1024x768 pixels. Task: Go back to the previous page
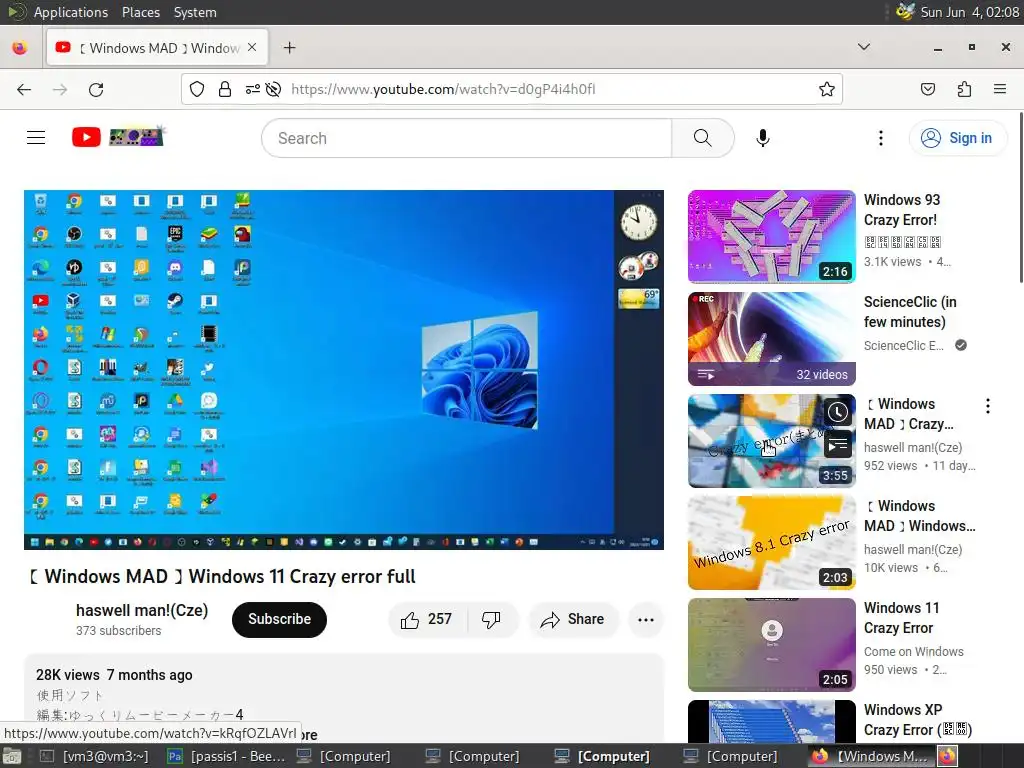click(x=24, y=89)
